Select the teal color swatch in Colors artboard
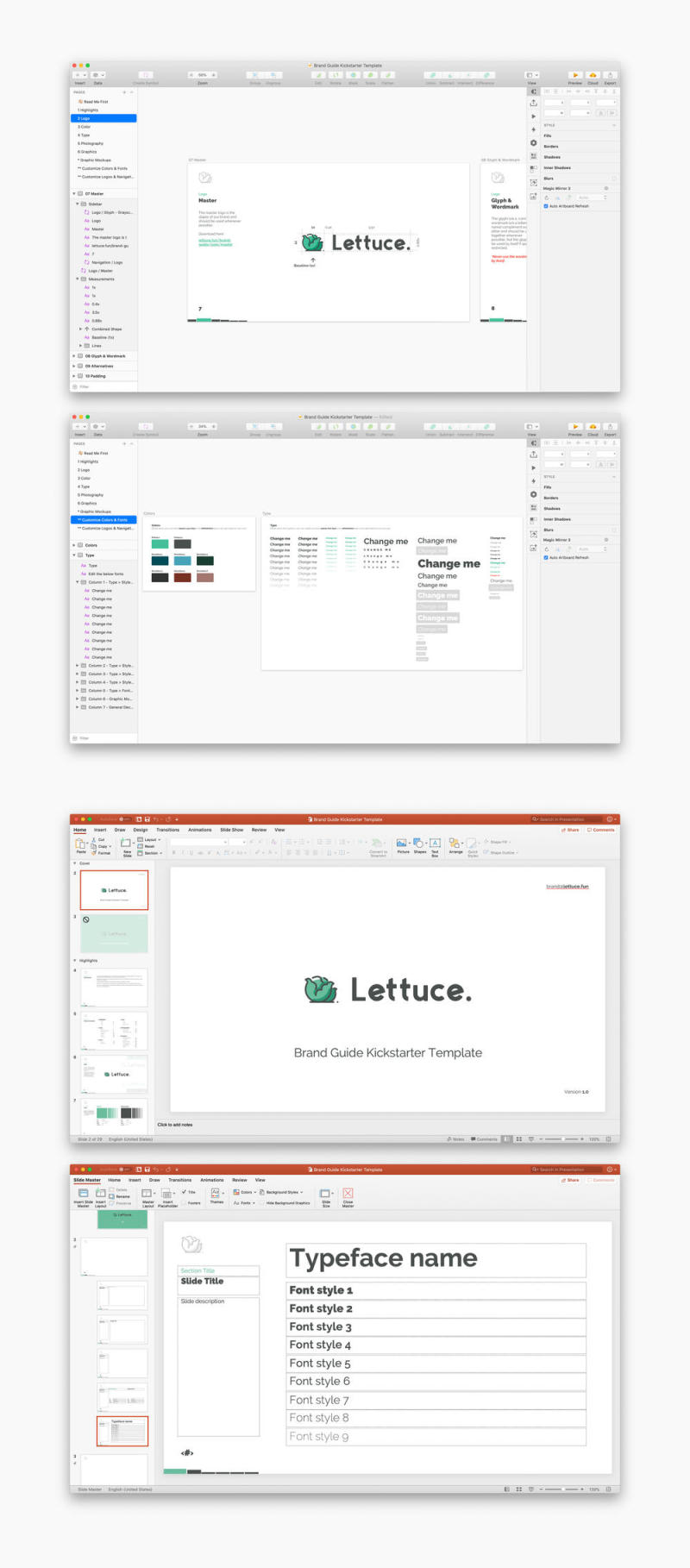The image size is (690, 1568). [160, 543]
